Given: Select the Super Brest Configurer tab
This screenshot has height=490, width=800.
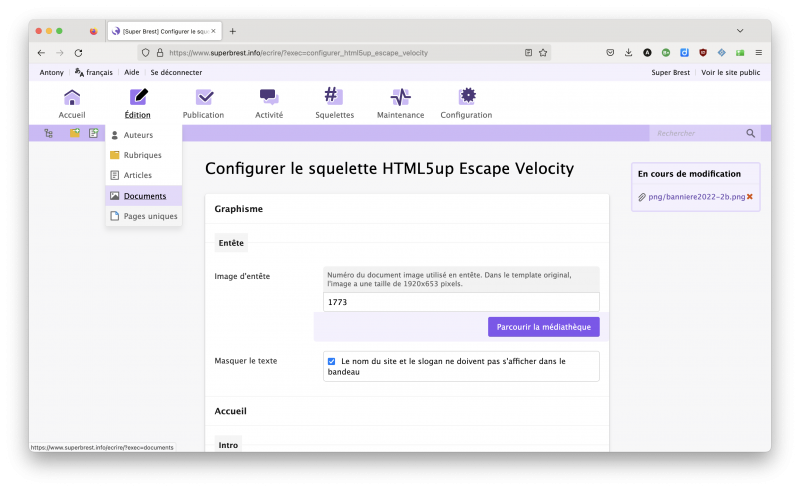Looking at the screenshot, I should (164, 31).
